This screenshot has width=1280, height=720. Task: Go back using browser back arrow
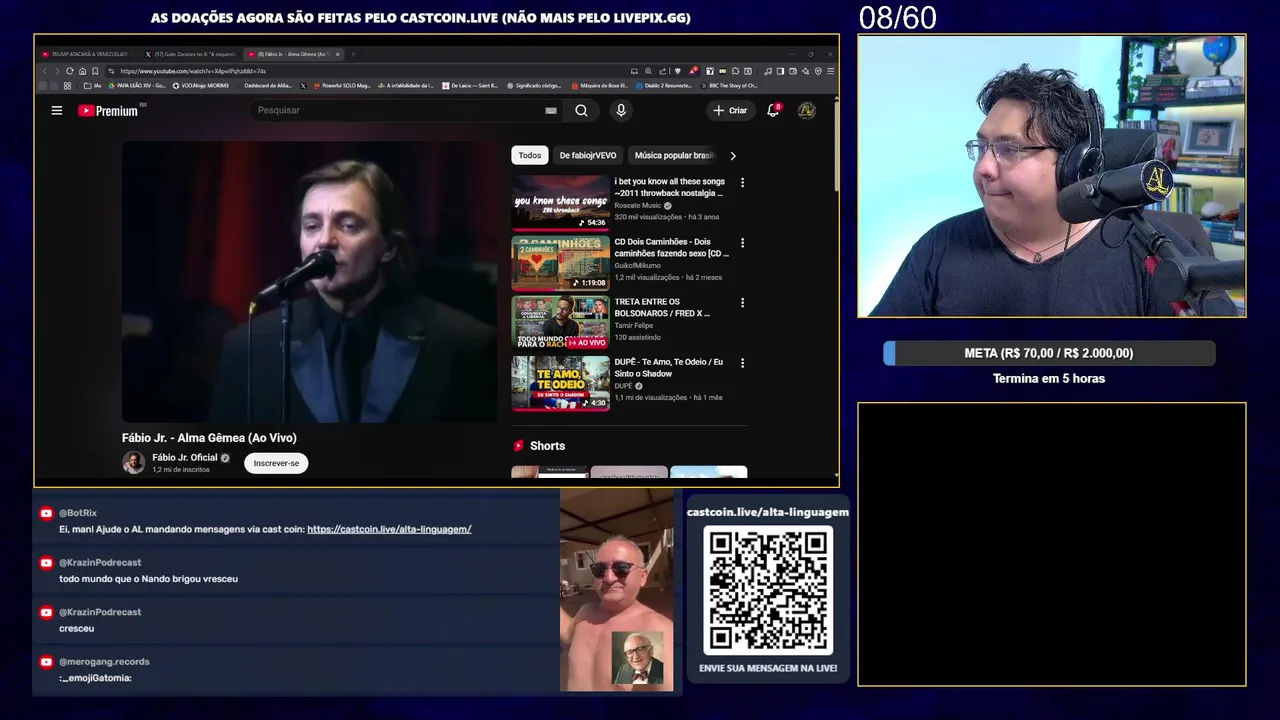[x=45, y=71]
